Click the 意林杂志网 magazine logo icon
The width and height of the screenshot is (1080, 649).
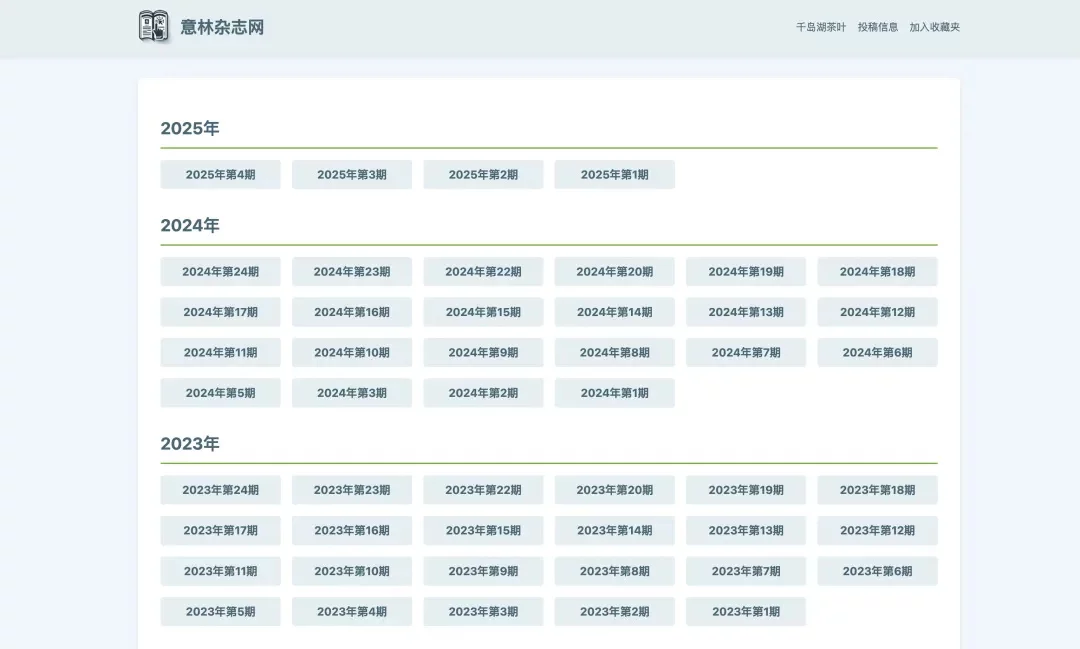pyautogui.click(x=152, y=27)
